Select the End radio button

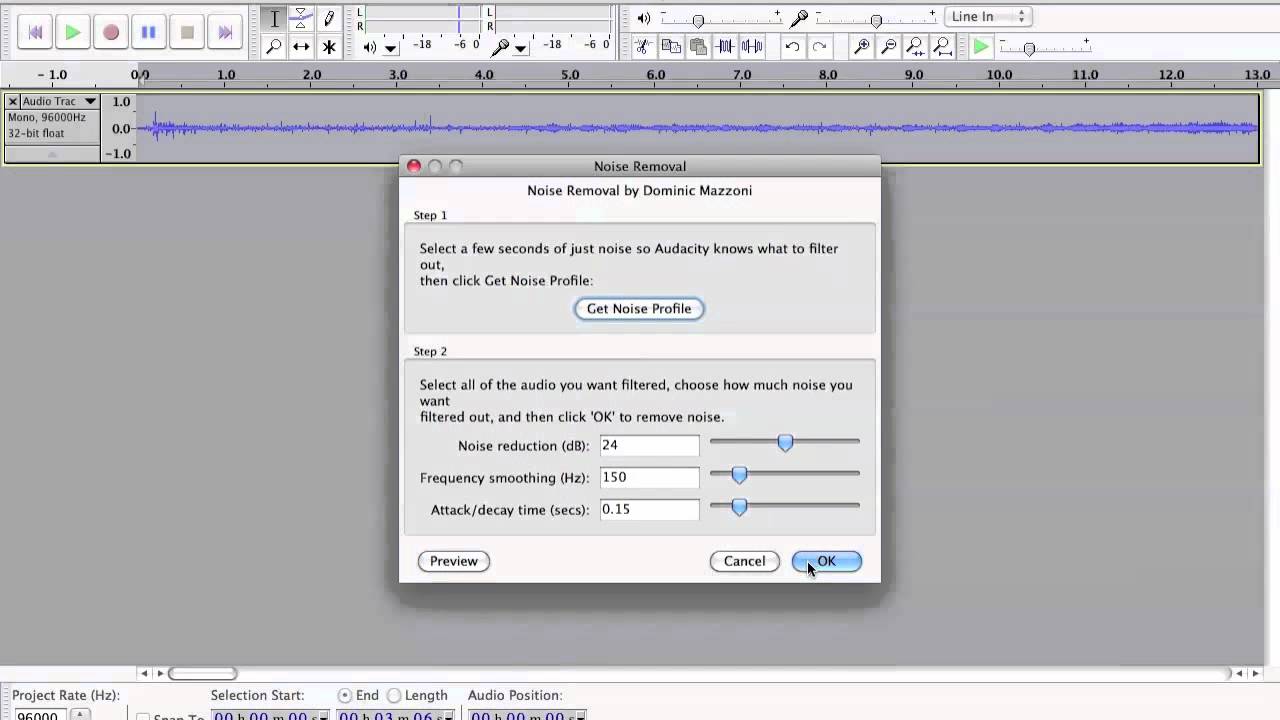pos(345,695)
